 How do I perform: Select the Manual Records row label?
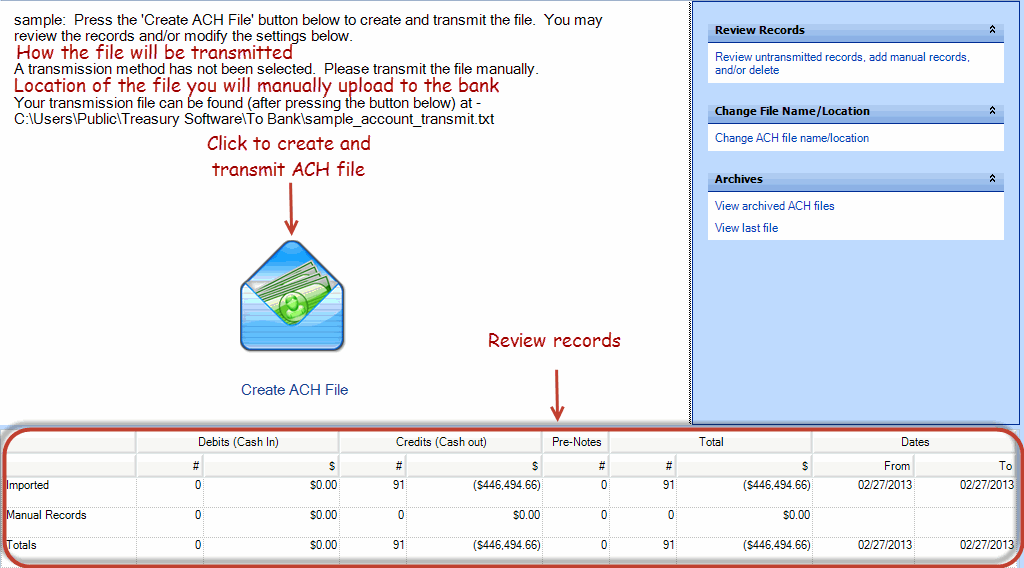46,515
